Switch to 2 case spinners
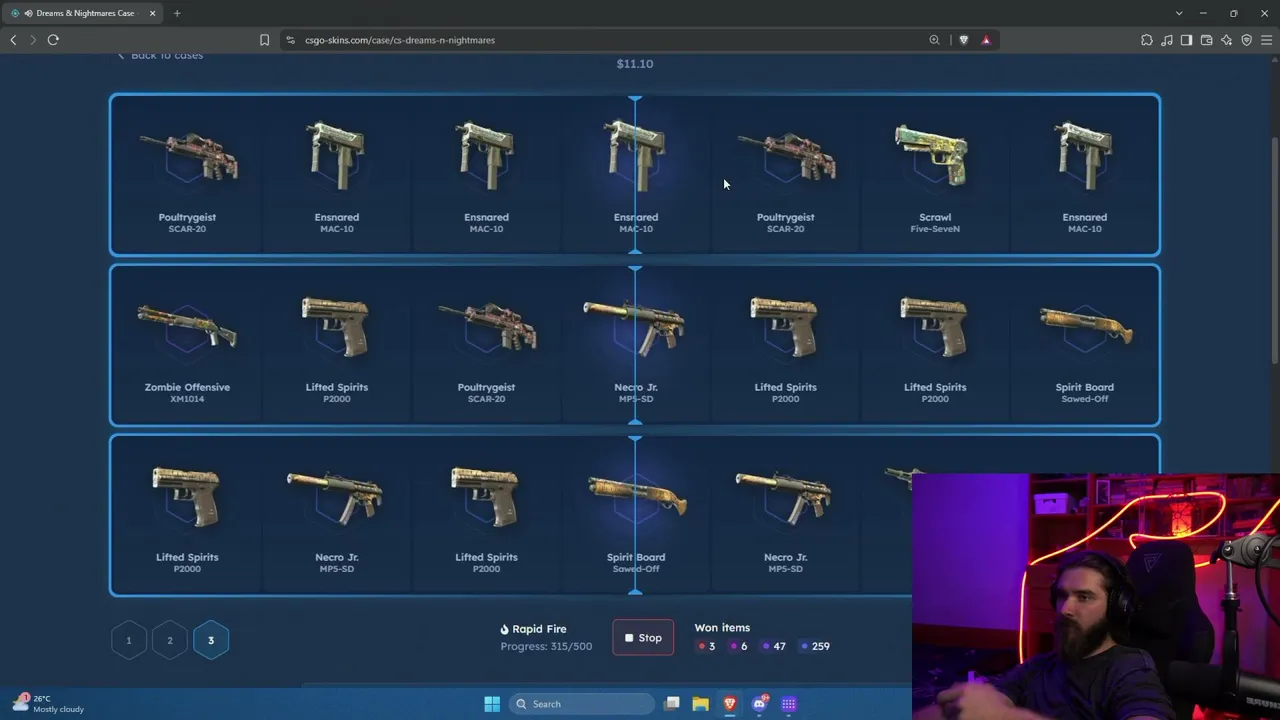Image resolution: width=1280 pixels, height=720 pixels. coord(170,640)
